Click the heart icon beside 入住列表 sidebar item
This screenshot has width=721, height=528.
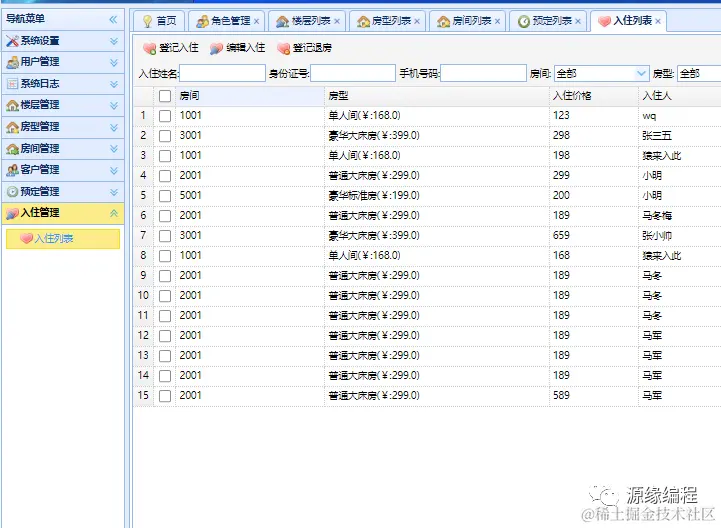[x=26, y=238]
